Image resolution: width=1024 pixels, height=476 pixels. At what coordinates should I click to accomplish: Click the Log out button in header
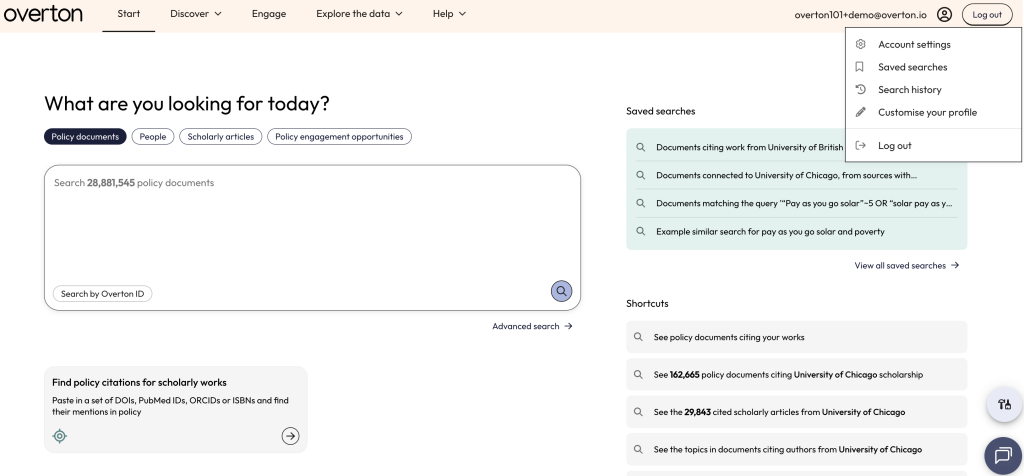tap(987, 14)
